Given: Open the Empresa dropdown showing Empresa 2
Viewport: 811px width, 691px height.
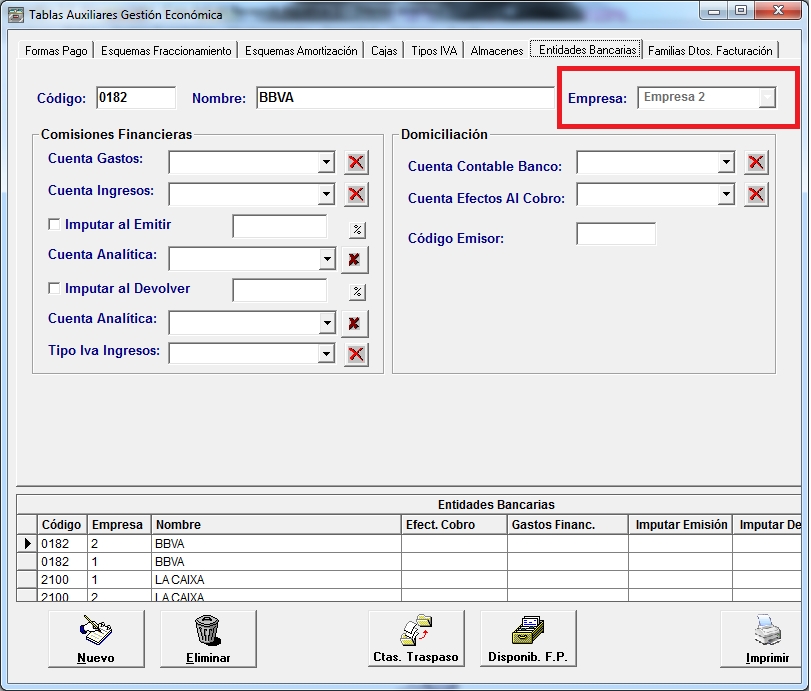Looking at the screenshot, I should 768,97.
